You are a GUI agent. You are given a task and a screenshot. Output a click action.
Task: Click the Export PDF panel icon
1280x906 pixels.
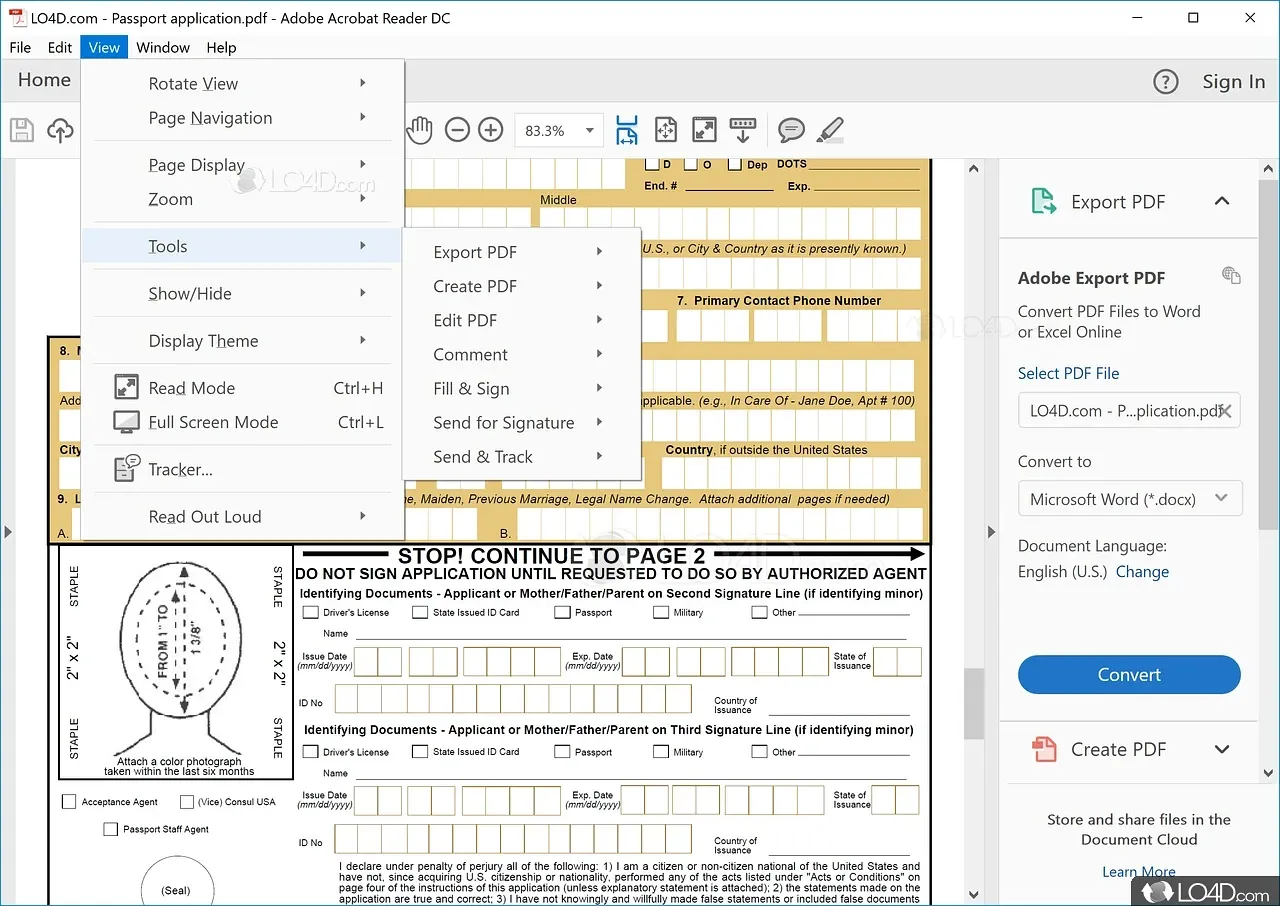coord(1043,202)
